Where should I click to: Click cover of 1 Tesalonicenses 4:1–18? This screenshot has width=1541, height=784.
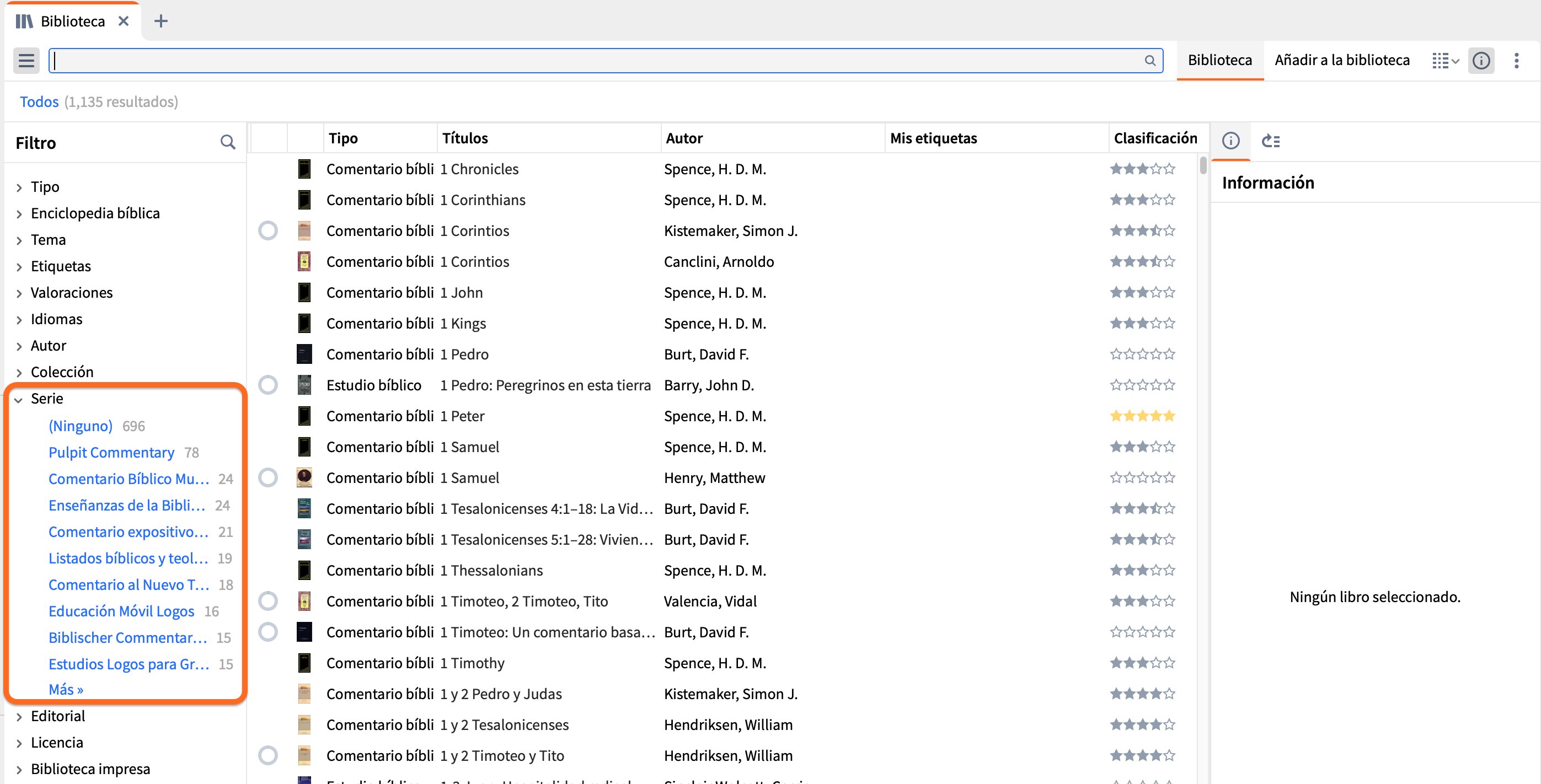click(x=304, y=508)
